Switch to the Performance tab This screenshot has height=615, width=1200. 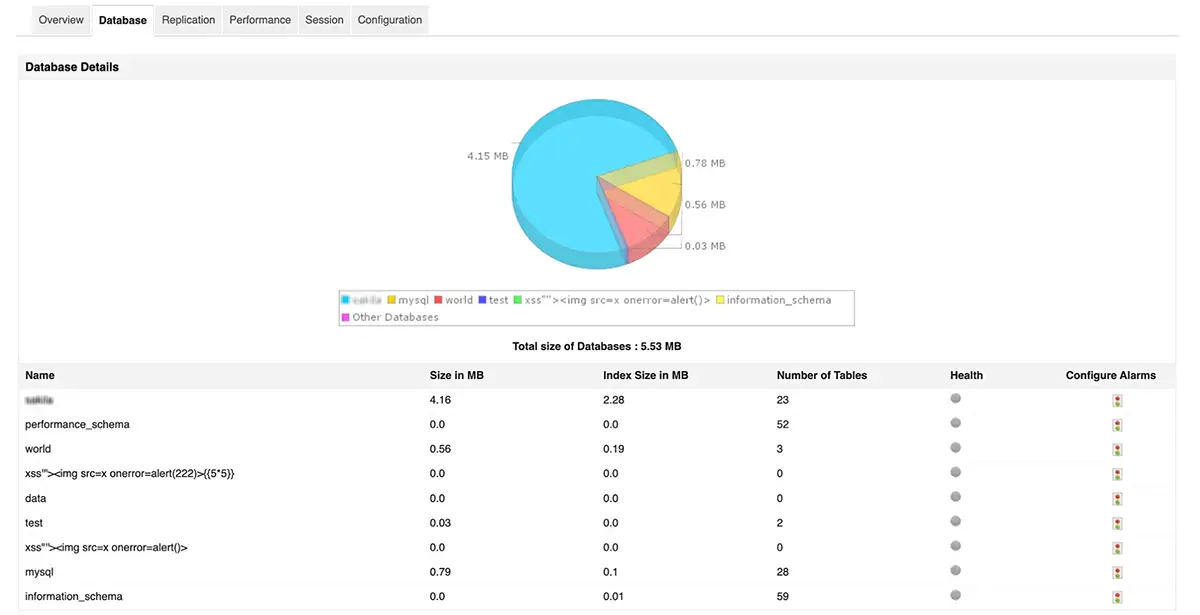[x=259, y=19]
